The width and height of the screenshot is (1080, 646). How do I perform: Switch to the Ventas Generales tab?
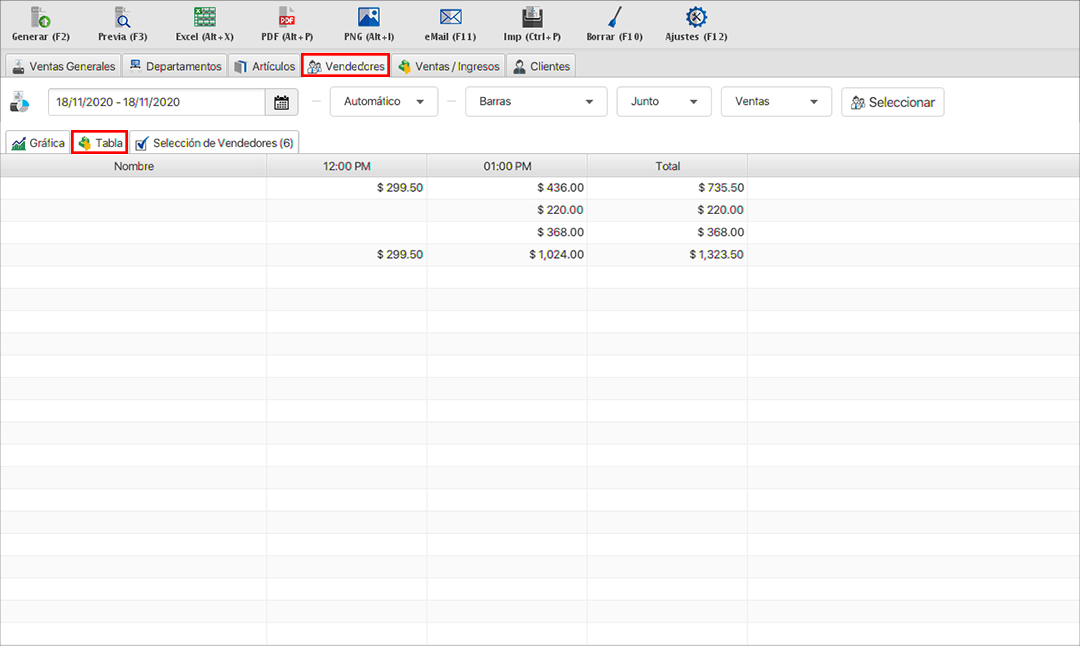tap(64, 67)
